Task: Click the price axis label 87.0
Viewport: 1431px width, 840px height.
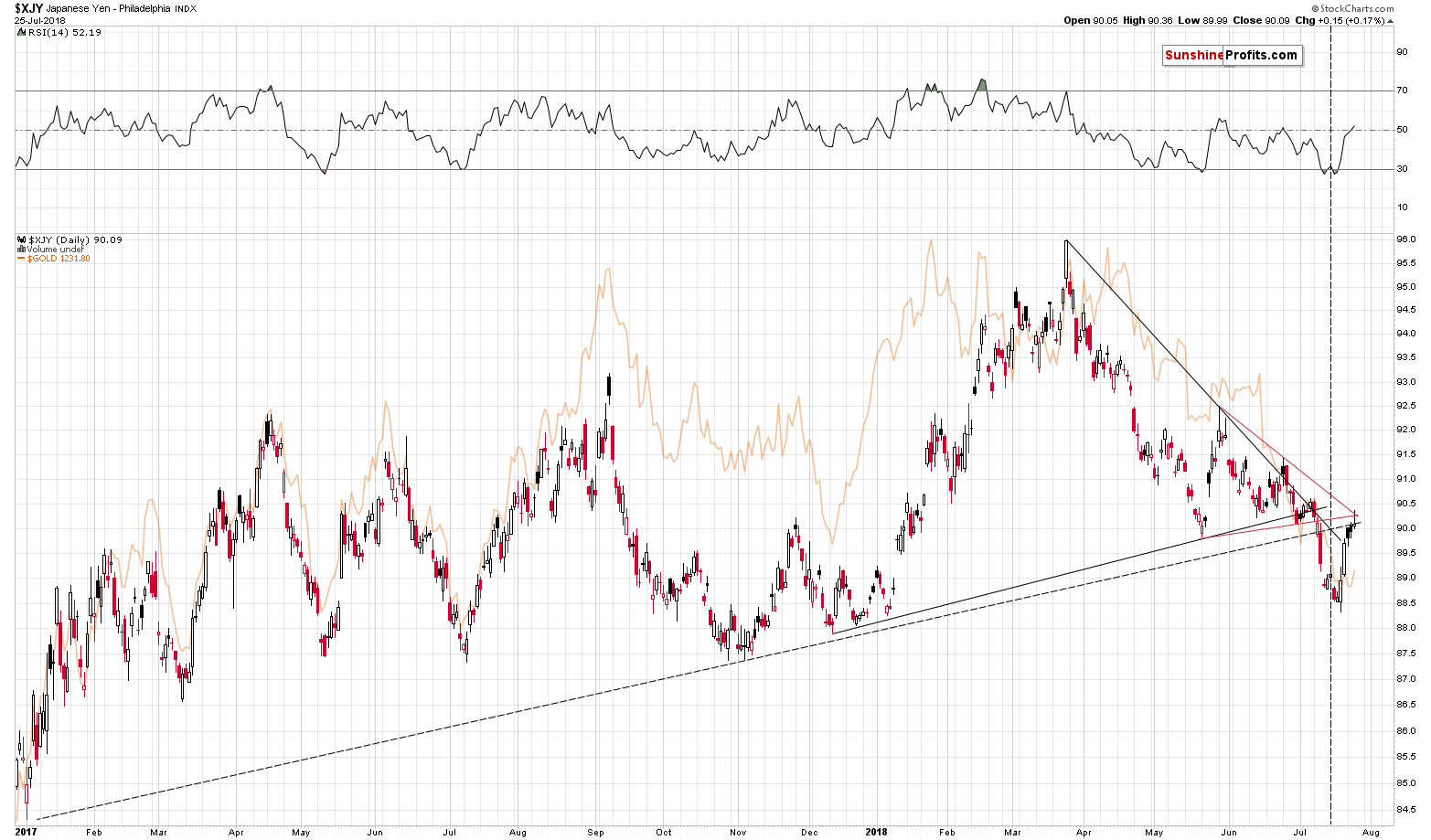Action: [x=1405, y=679]
